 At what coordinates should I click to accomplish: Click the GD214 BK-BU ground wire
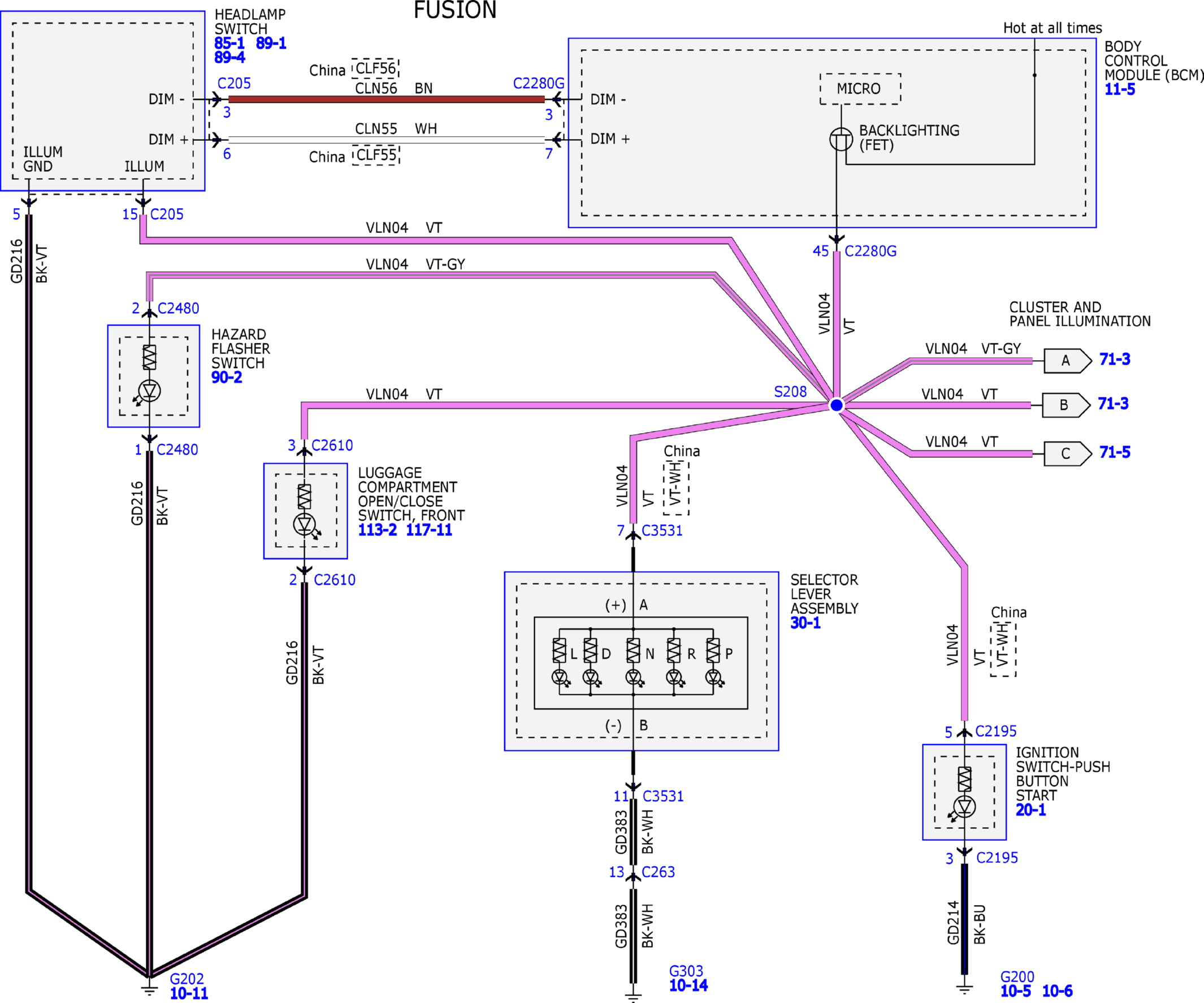click(964, 919)
